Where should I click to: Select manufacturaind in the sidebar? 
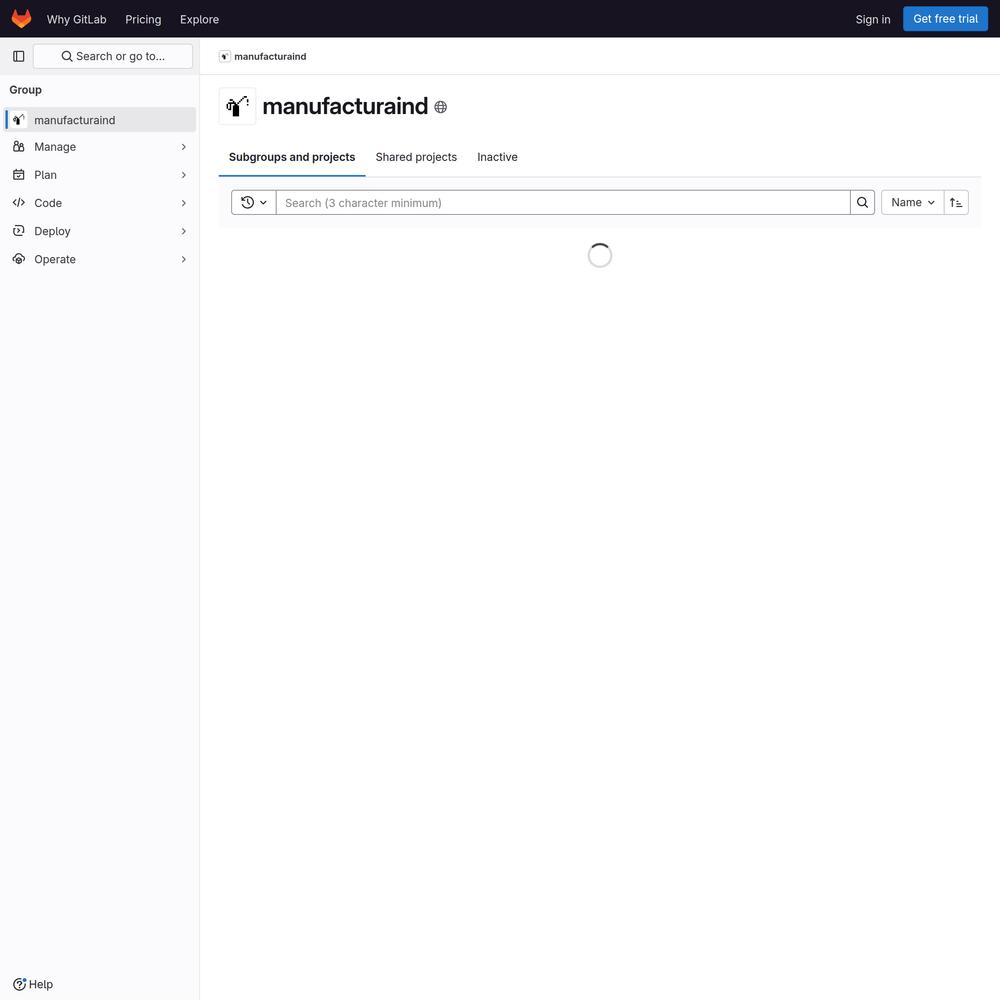(101, 120)
